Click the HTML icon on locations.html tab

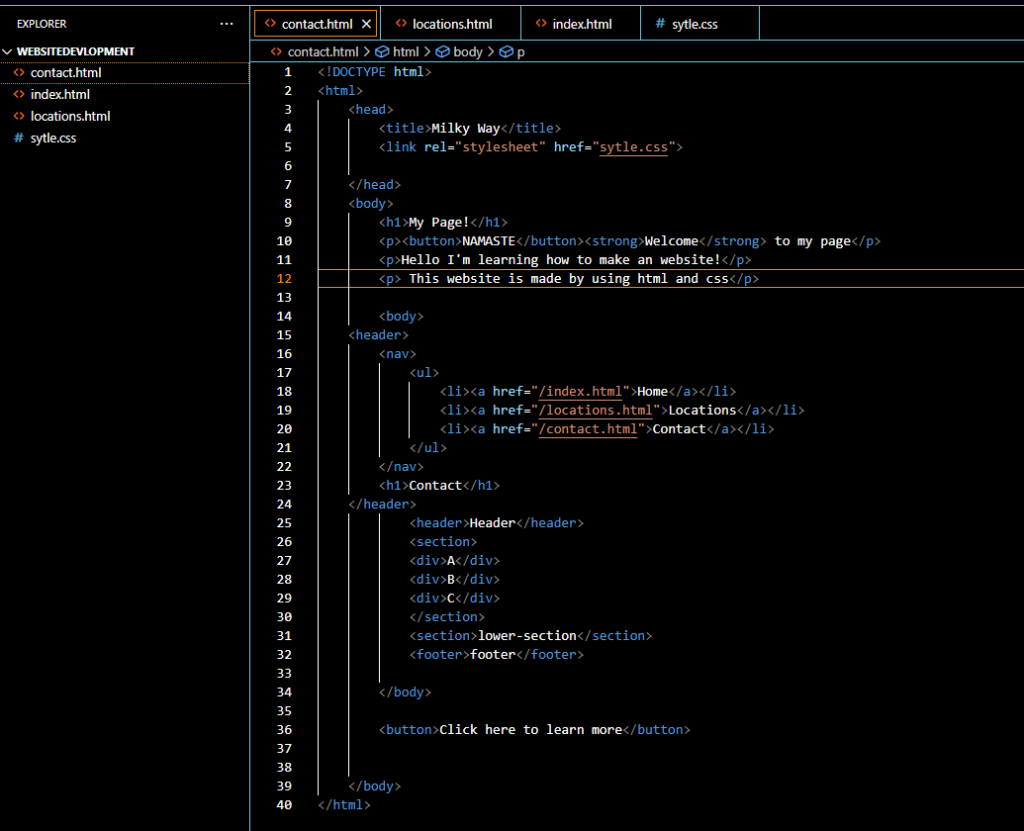(400, 24)
